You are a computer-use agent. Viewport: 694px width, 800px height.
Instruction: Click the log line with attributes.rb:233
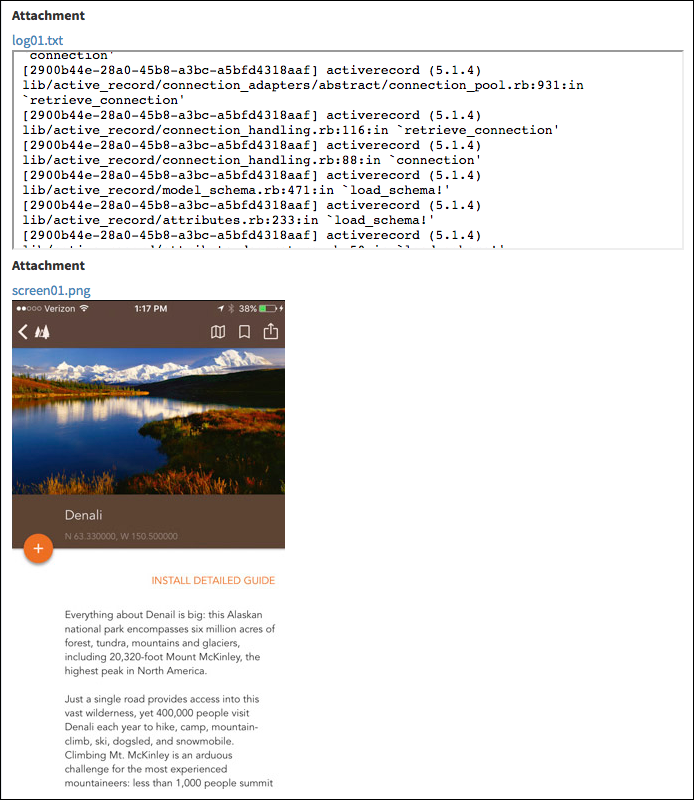[228, 220]
